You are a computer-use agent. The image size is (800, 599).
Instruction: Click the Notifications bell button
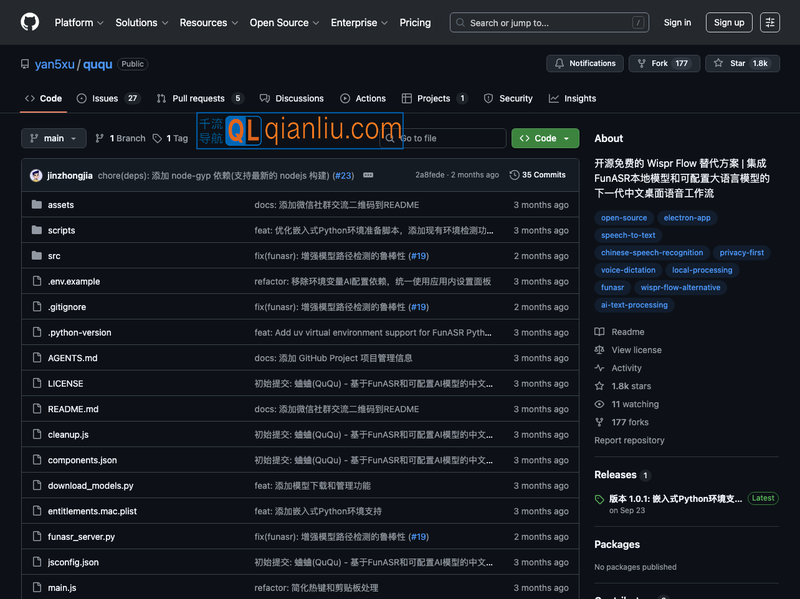(x=585, y=63)
